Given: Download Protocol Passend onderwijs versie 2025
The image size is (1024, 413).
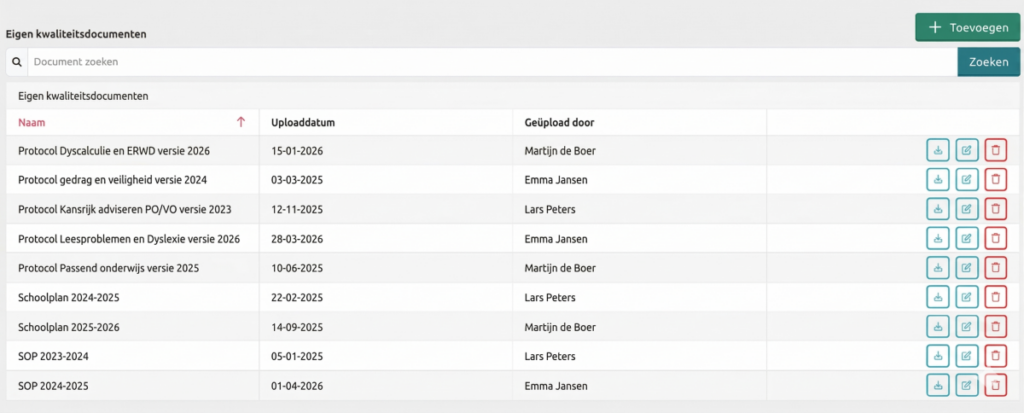Looking at the screenshot, I should click(x=938, y=268).
